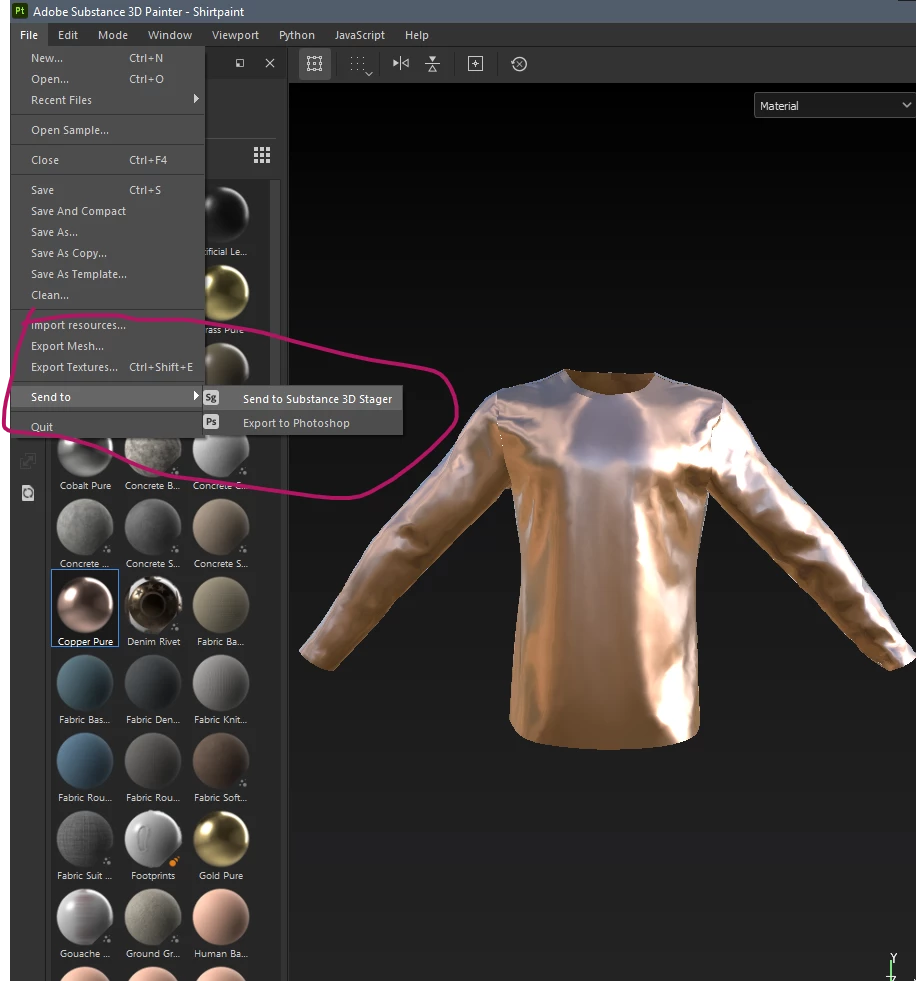The width and height of the screenshot is (916, 981).
Task: Open the JavaScript menu
Action: (359, 35)
